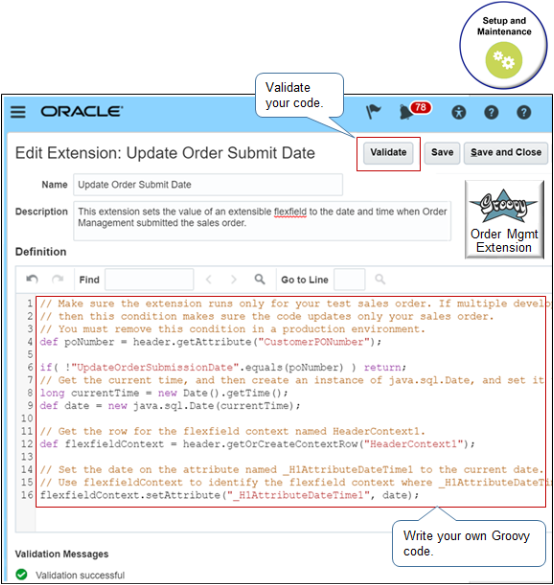The image size is (554, 585).
Task: Focus the Name input field
Action: coord(208,185)
